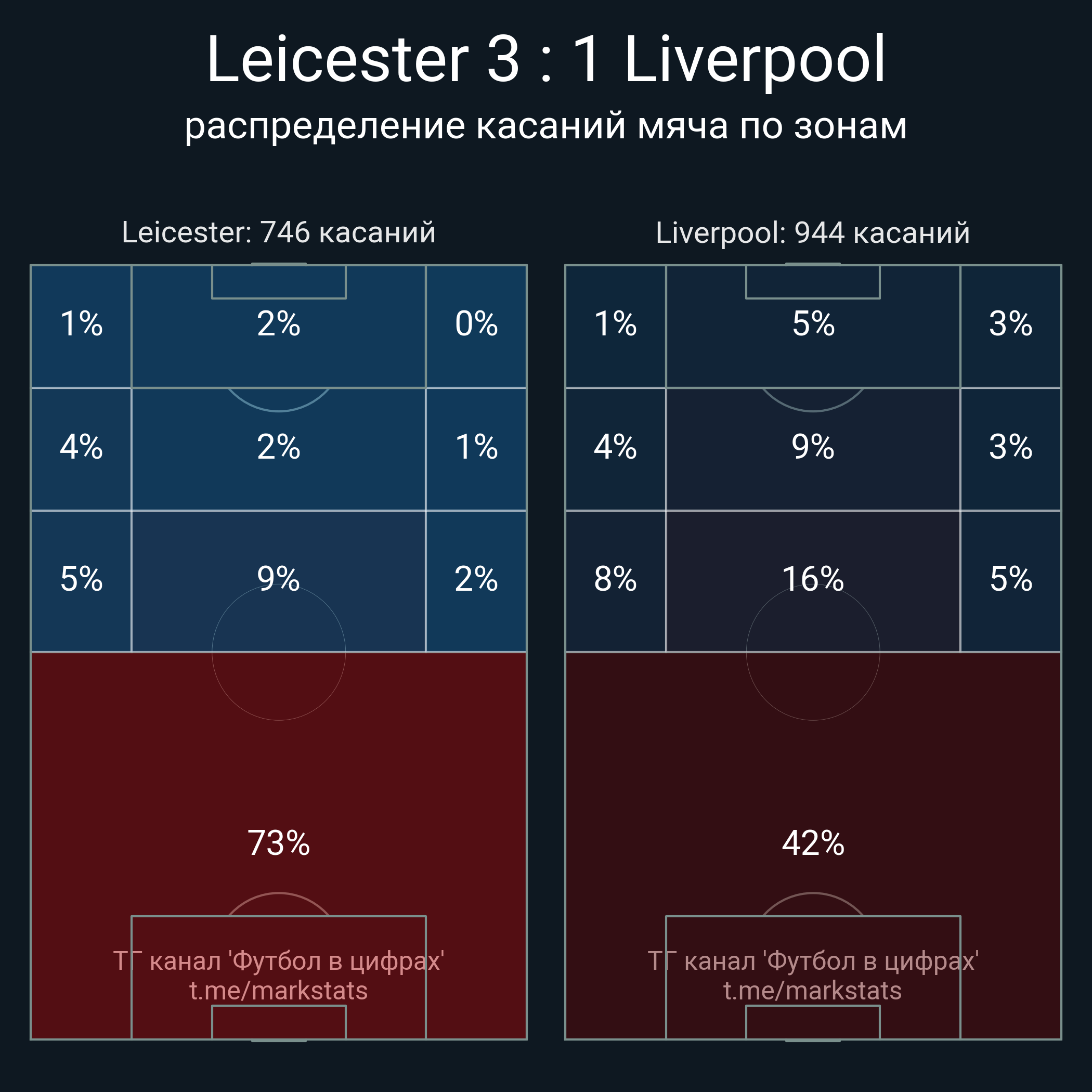The width and height of the screenshot is (1092, 1092).
Task: Select Leicester's 9% central midfield zone
Action: coord(279,581)
